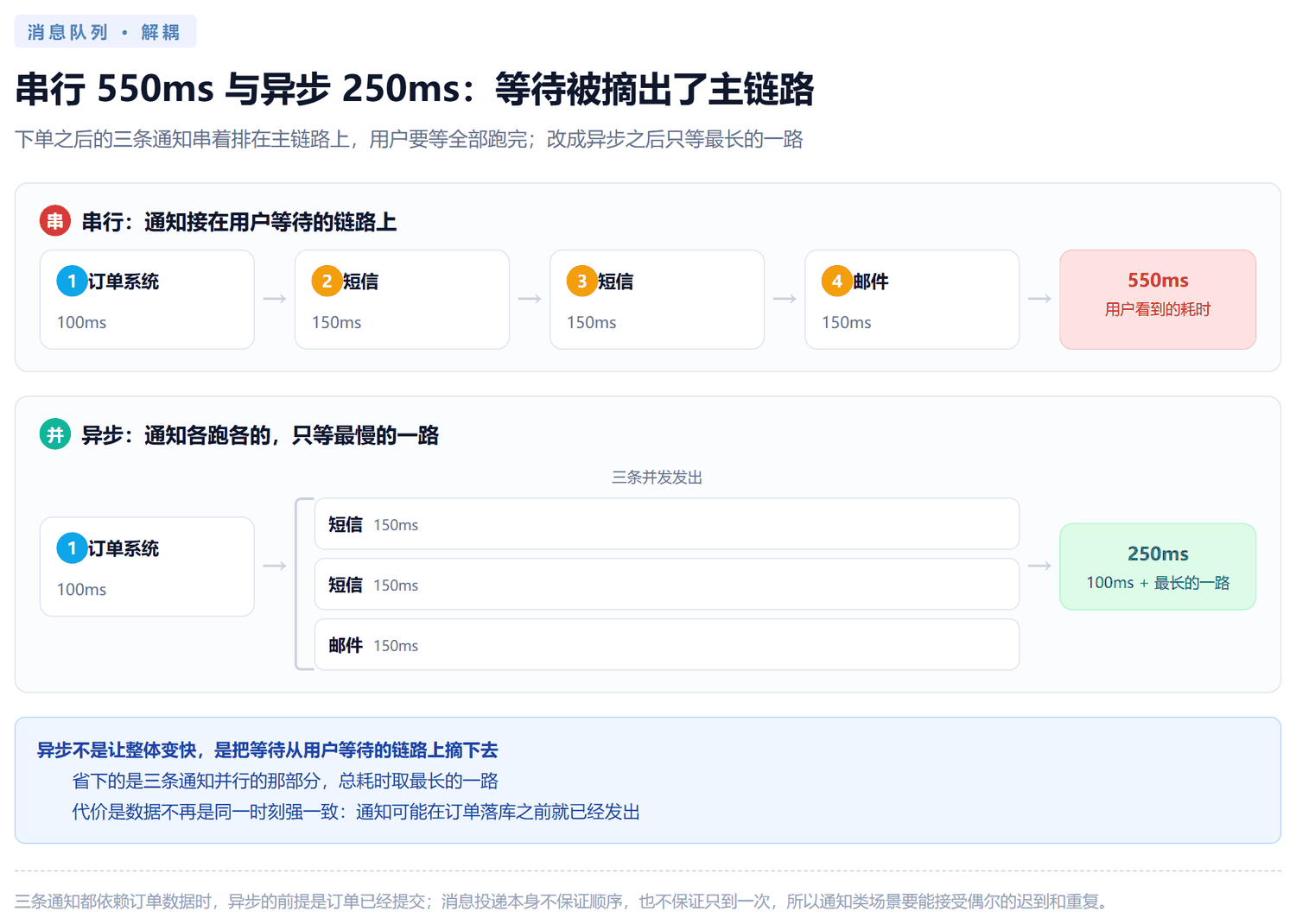
Task: Select step 1 badge in the 串行 section
Action: click(x=72, y=281)
